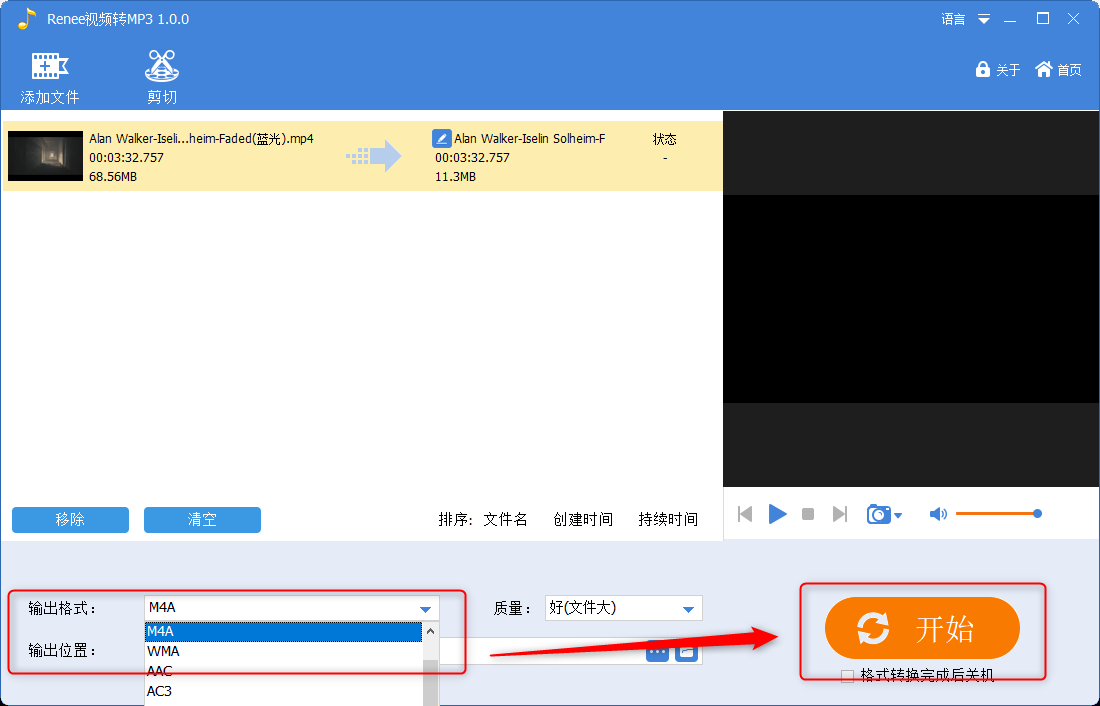Click the output size 11.3MB text
1100x706 pixels.
(455, 176)
